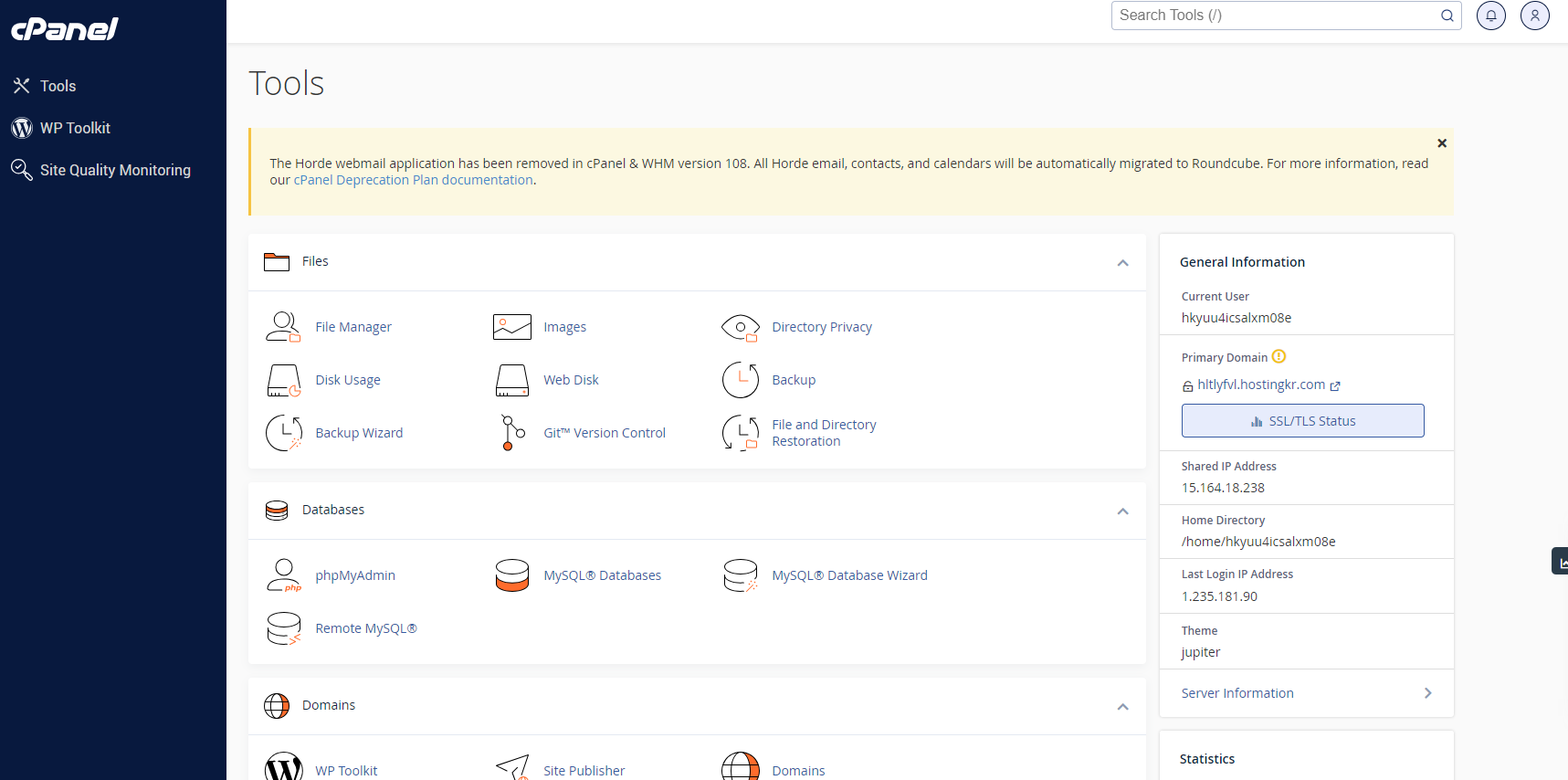Click the Images icon
The image size is (1568, 780).
[512, 327]
